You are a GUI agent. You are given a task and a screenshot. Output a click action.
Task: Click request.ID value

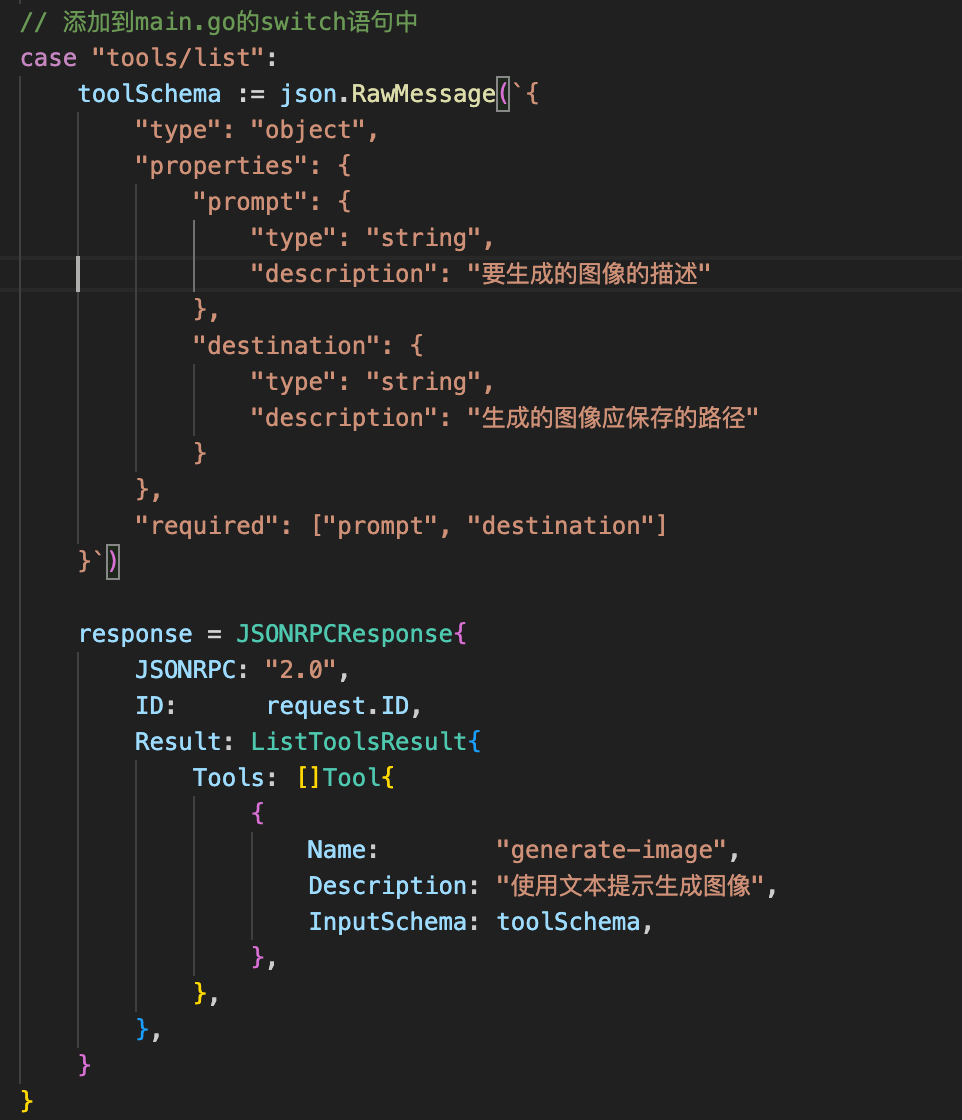pos(337,706)
